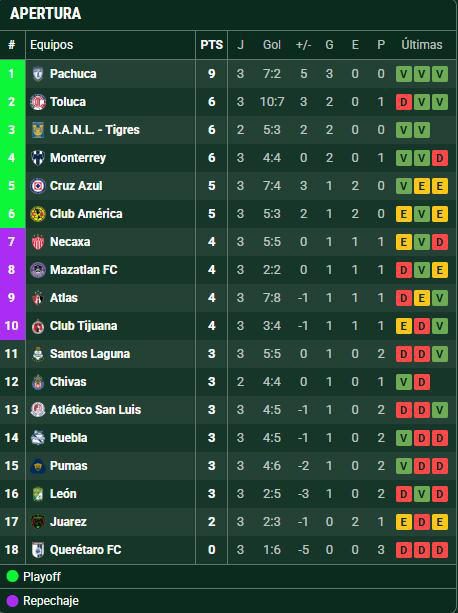Screen dimensions: 458x613
Task: Click the green Playoff legend dot
Action: click(x=13, y=576)
